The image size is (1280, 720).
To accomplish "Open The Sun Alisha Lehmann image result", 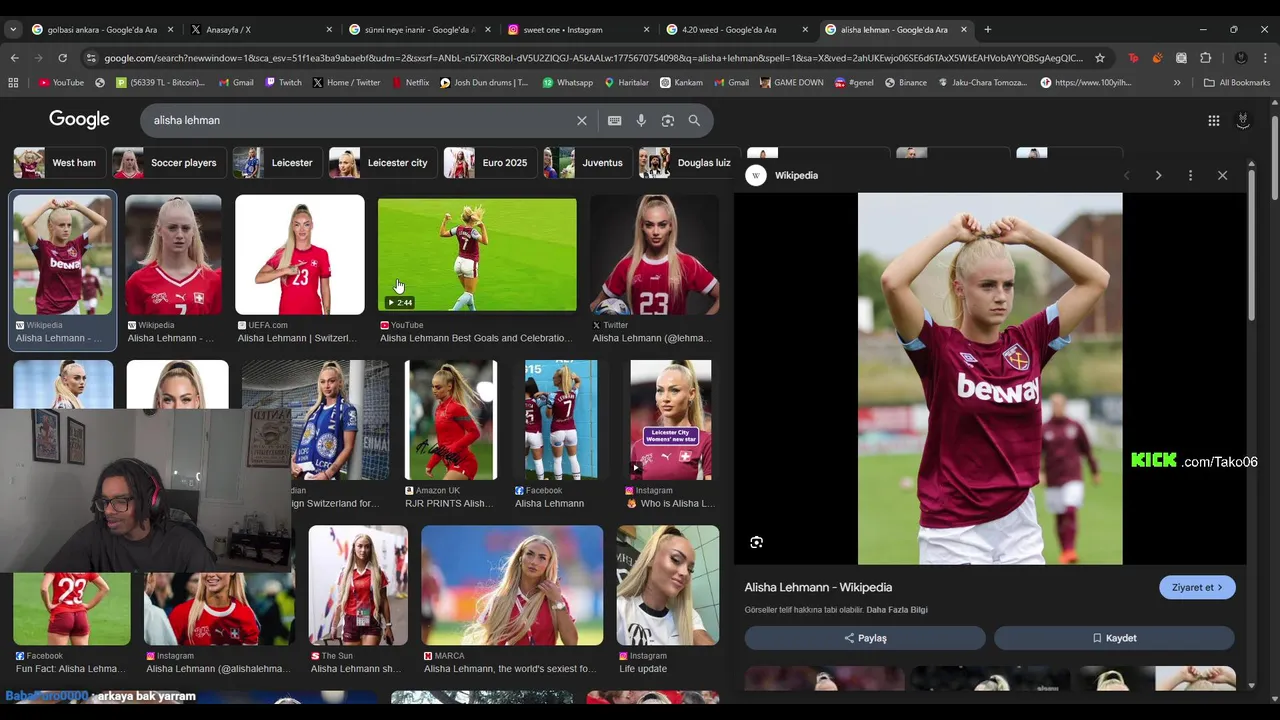I will tap(358, 585).
